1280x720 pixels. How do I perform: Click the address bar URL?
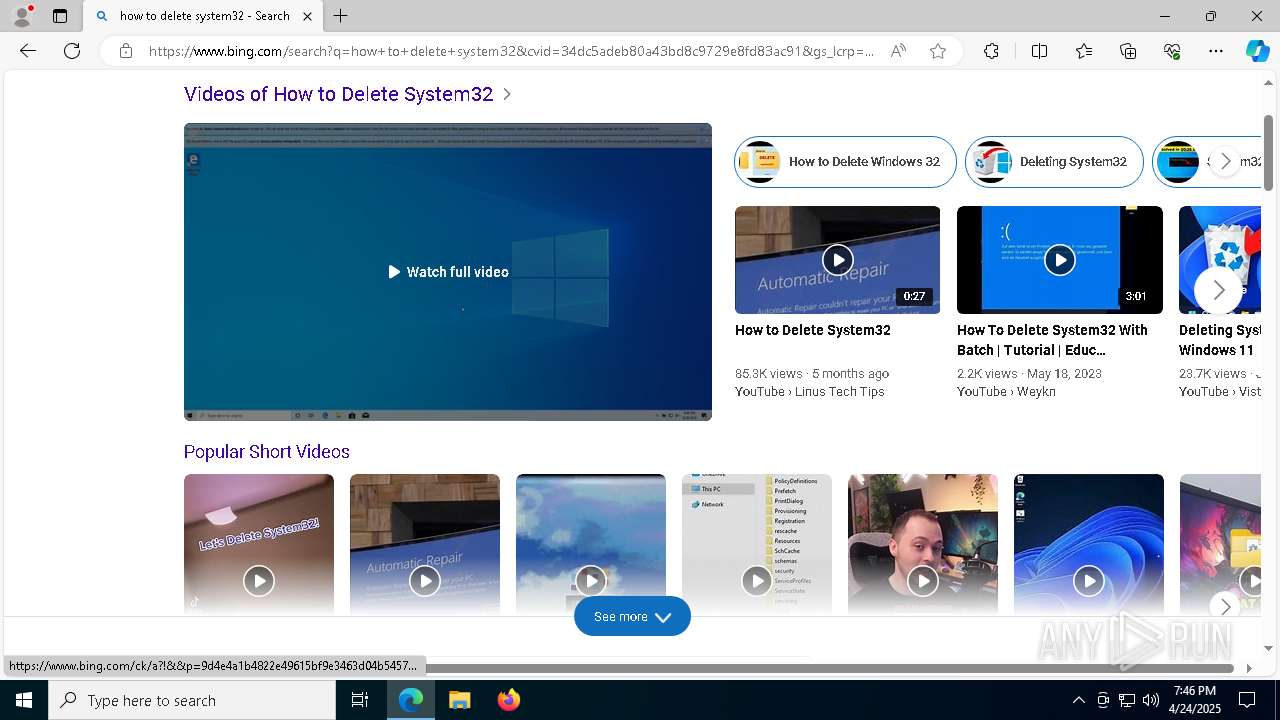tap(510, 51)
